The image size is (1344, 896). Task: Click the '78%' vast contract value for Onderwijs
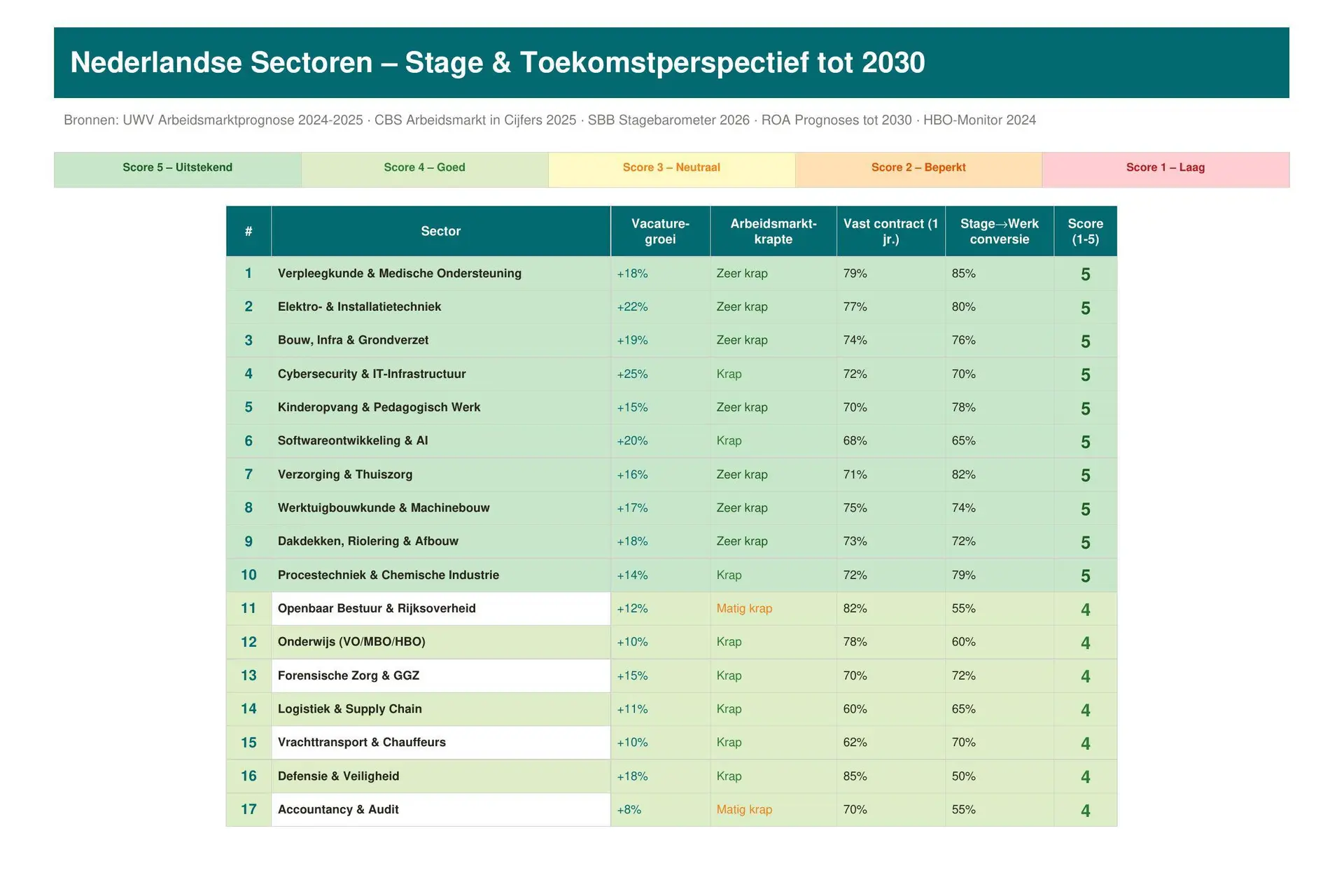[855, 642]
